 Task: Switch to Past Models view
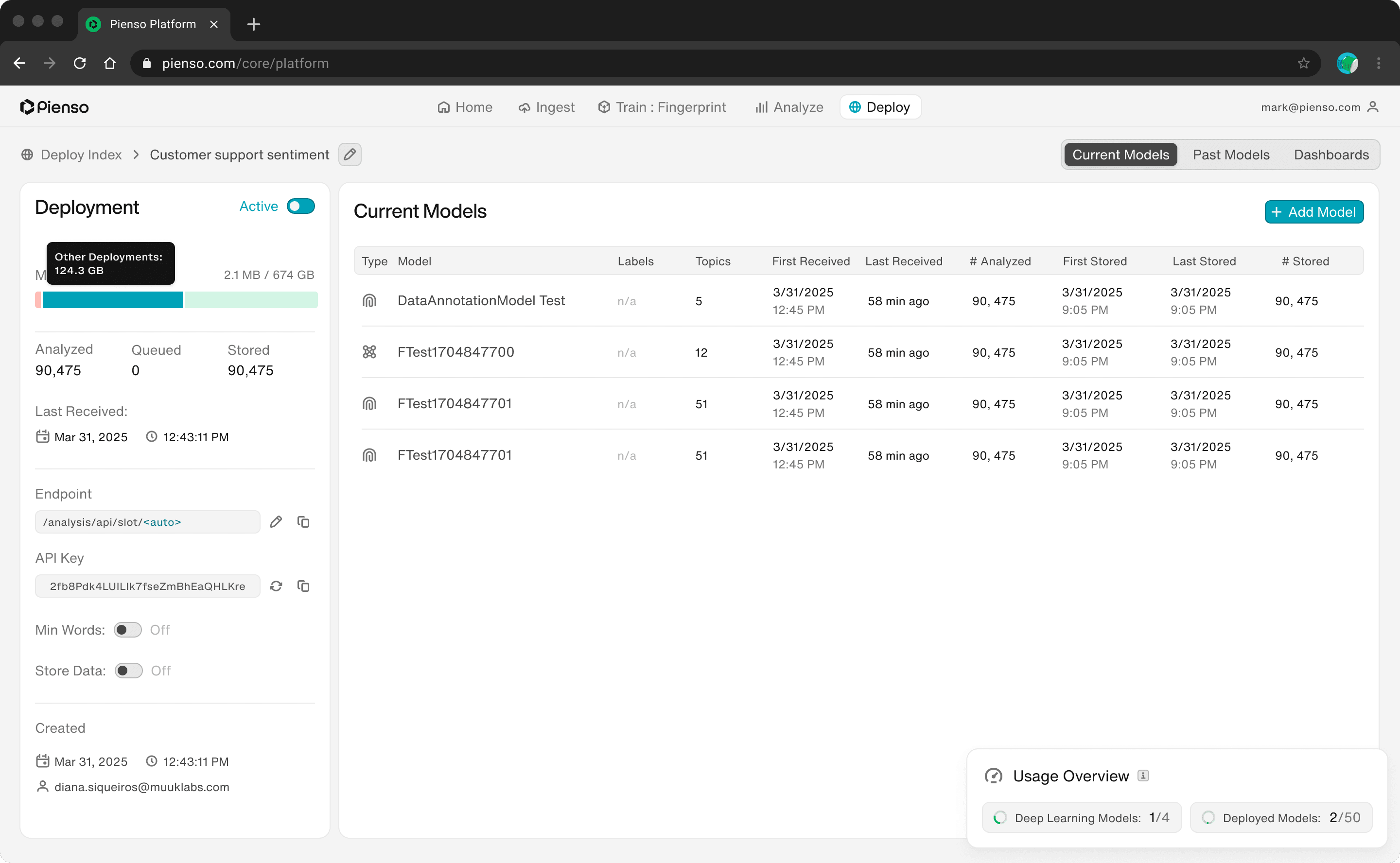pos(1230,155)
